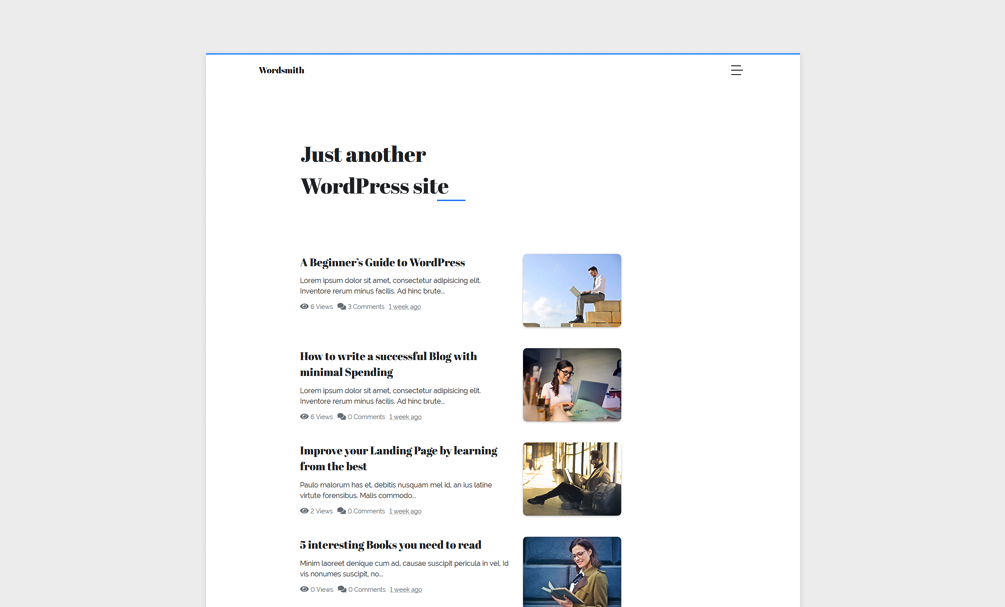Click comments bubble icon under Beginner's Guide
1005x607 pixels.
342,306
